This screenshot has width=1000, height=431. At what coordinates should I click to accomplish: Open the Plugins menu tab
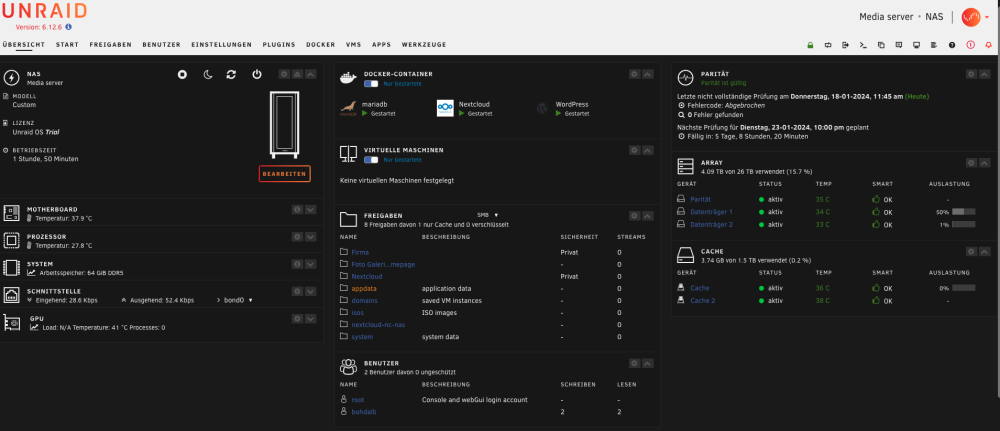(x=279, y=45)
